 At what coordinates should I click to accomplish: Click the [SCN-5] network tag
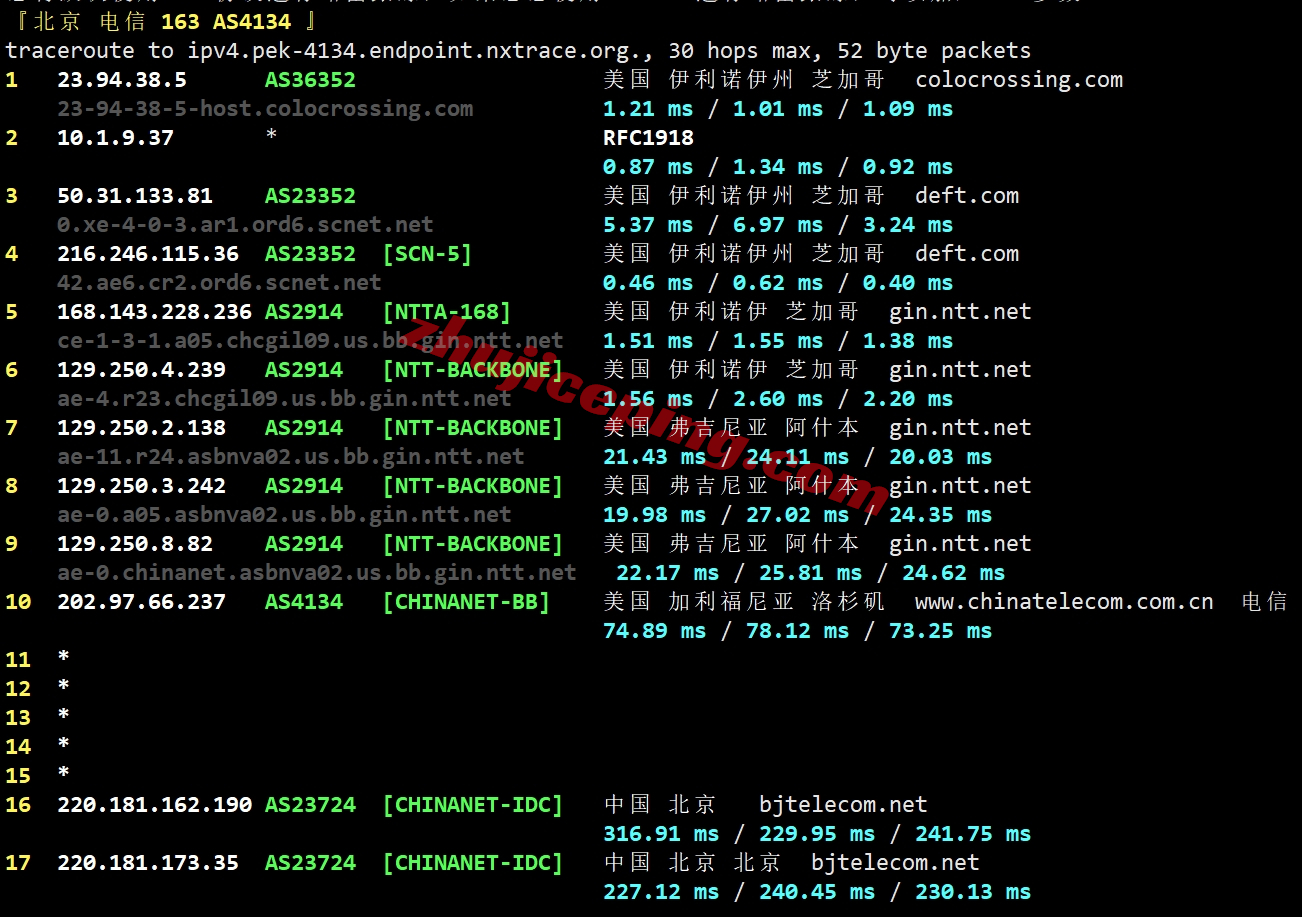click(427, 254)
